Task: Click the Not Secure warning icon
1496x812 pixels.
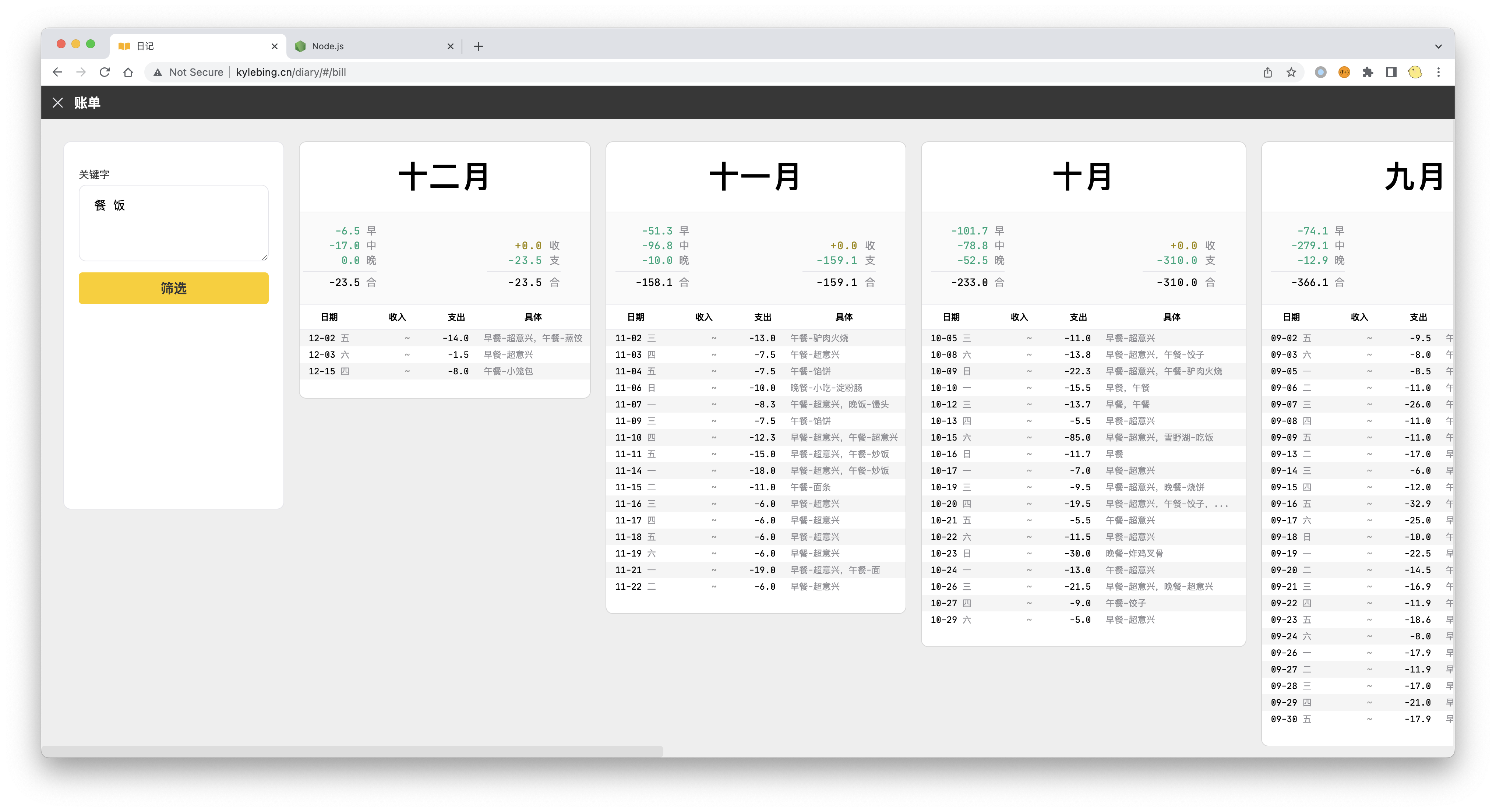Action: pyautogui.click(x=158, y=72)
